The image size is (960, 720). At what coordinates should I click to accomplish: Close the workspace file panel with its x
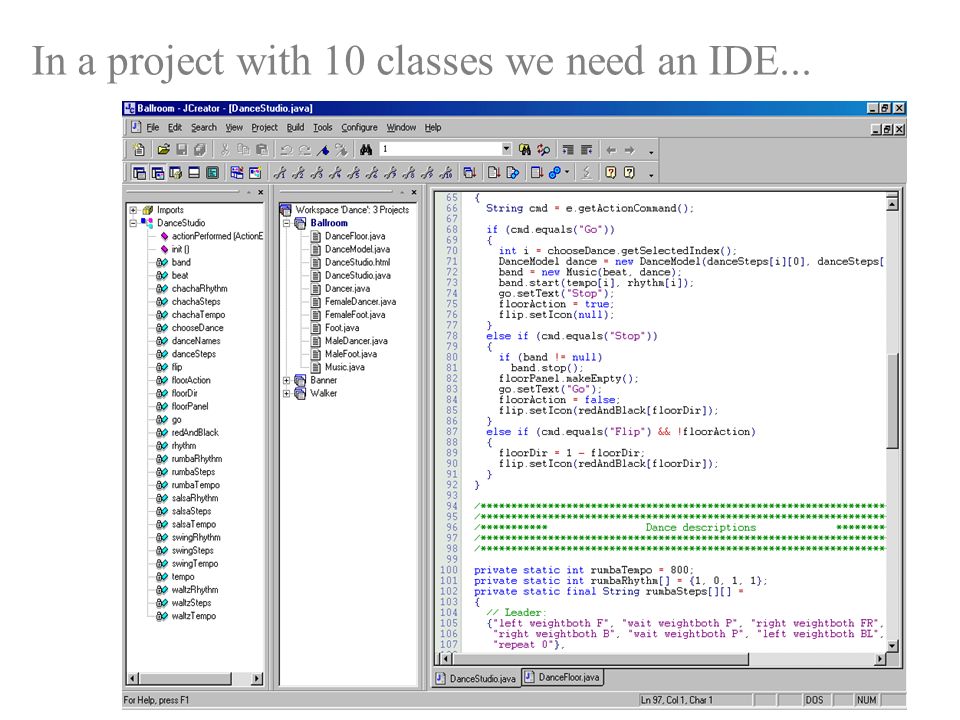point(414,192)
